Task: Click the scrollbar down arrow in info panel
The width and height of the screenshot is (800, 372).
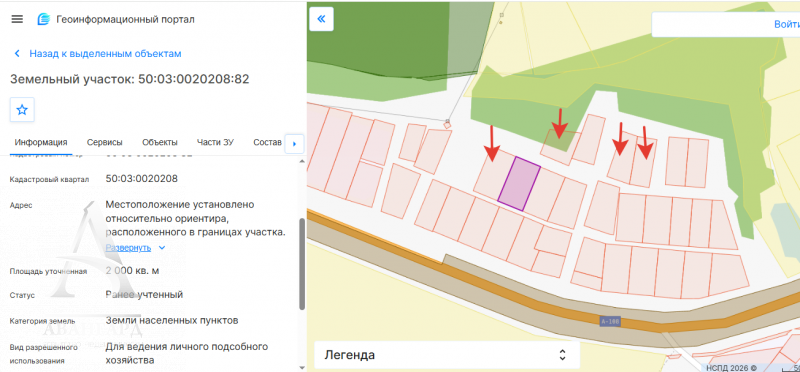Action: pos(302,367)
